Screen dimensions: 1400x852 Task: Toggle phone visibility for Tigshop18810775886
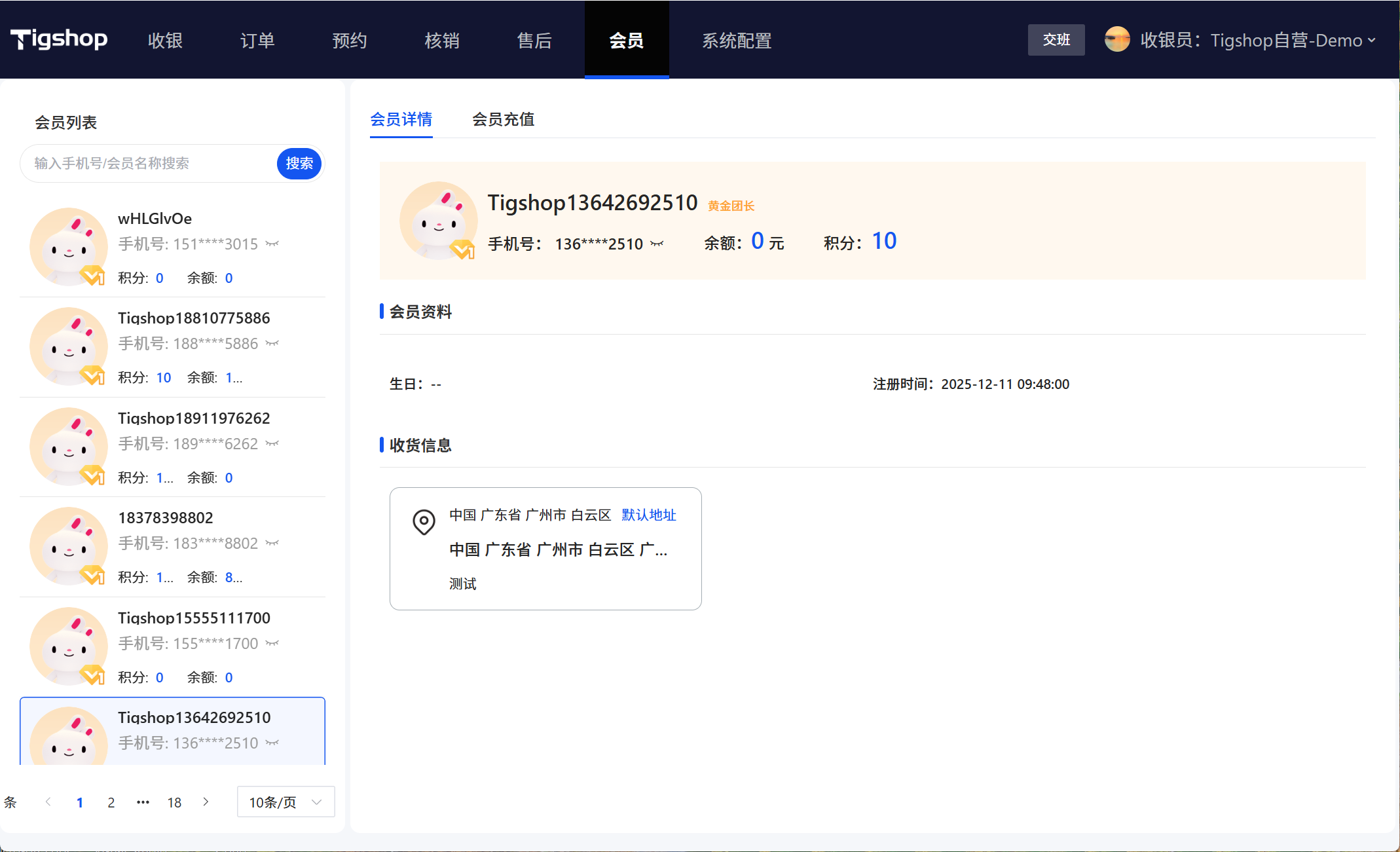272,344
